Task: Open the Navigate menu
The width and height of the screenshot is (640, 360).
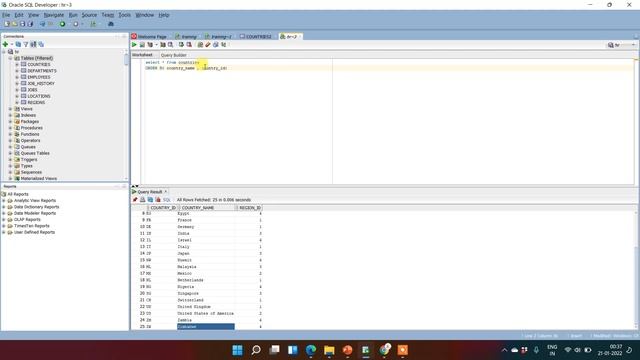Action: coord(54,15)
